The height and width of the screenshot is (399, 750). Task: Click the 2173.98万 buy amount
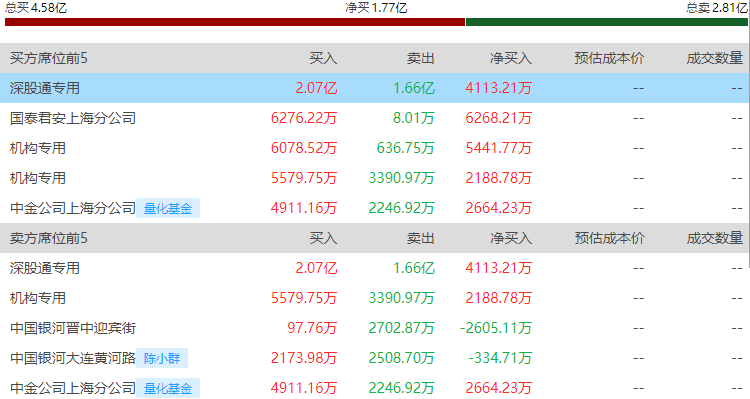(x=304, y=358)
